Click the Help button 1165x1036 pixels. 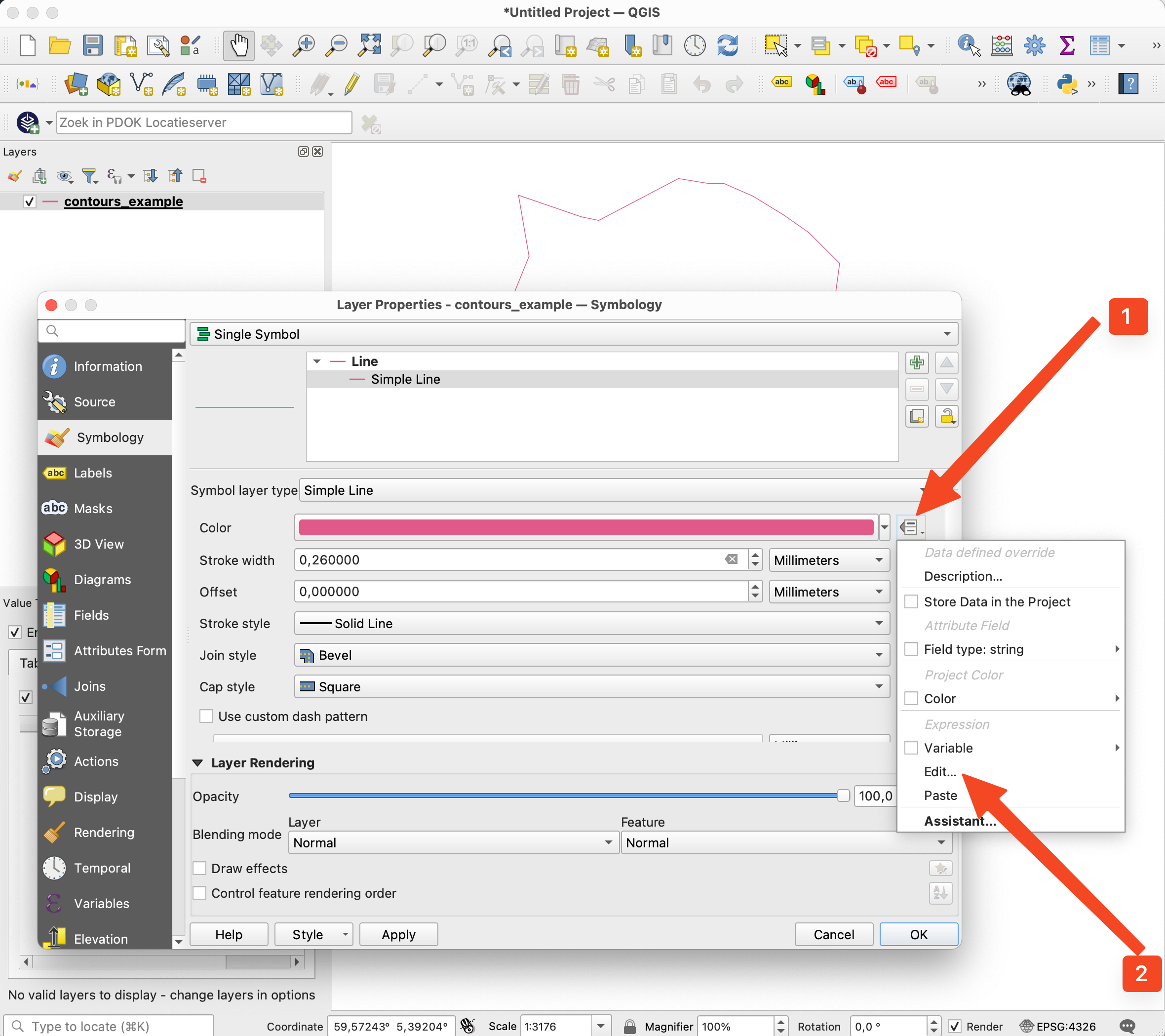point(229,934)
